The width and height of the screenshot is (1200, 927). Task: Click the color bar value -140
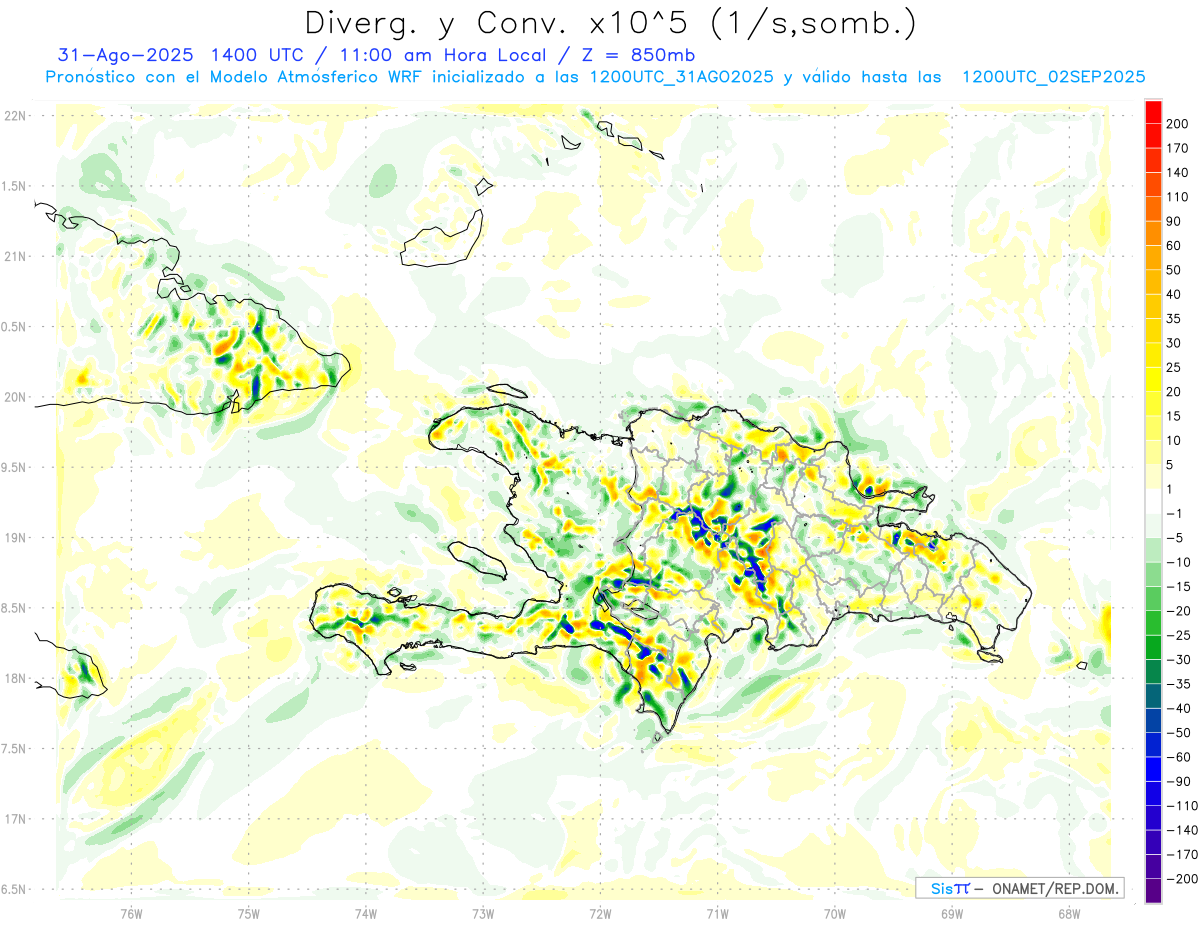pyautogui.click(x=1182, y=830)
